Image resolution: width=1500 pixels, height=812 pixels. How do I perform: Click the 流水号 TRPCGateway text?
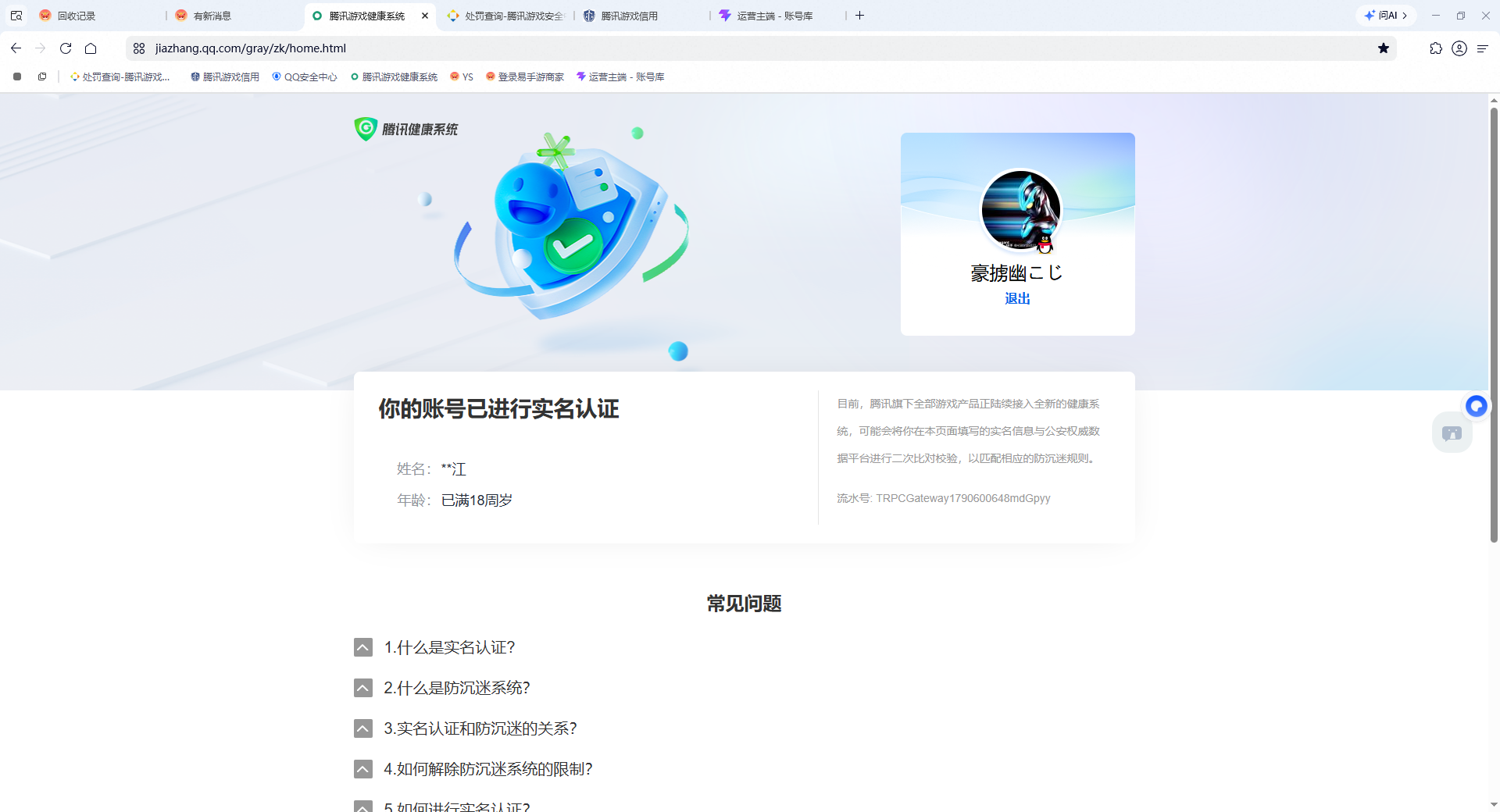[x=944, y=498]
